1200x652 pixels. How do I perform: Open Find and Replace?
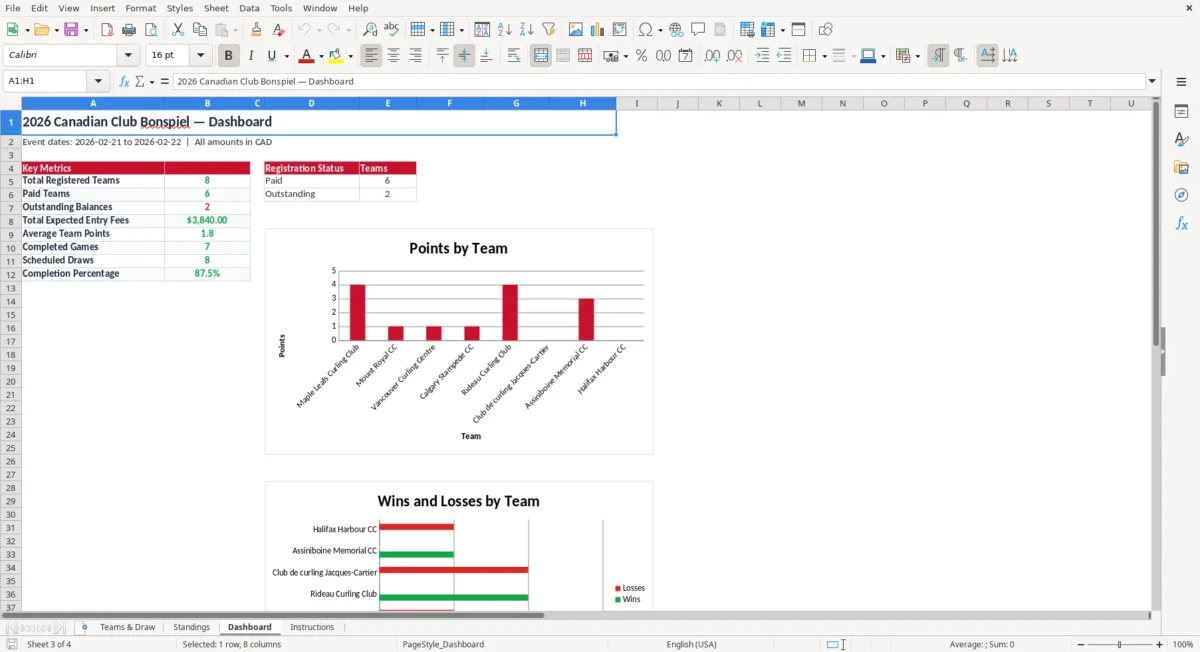(x=370, y=29)
